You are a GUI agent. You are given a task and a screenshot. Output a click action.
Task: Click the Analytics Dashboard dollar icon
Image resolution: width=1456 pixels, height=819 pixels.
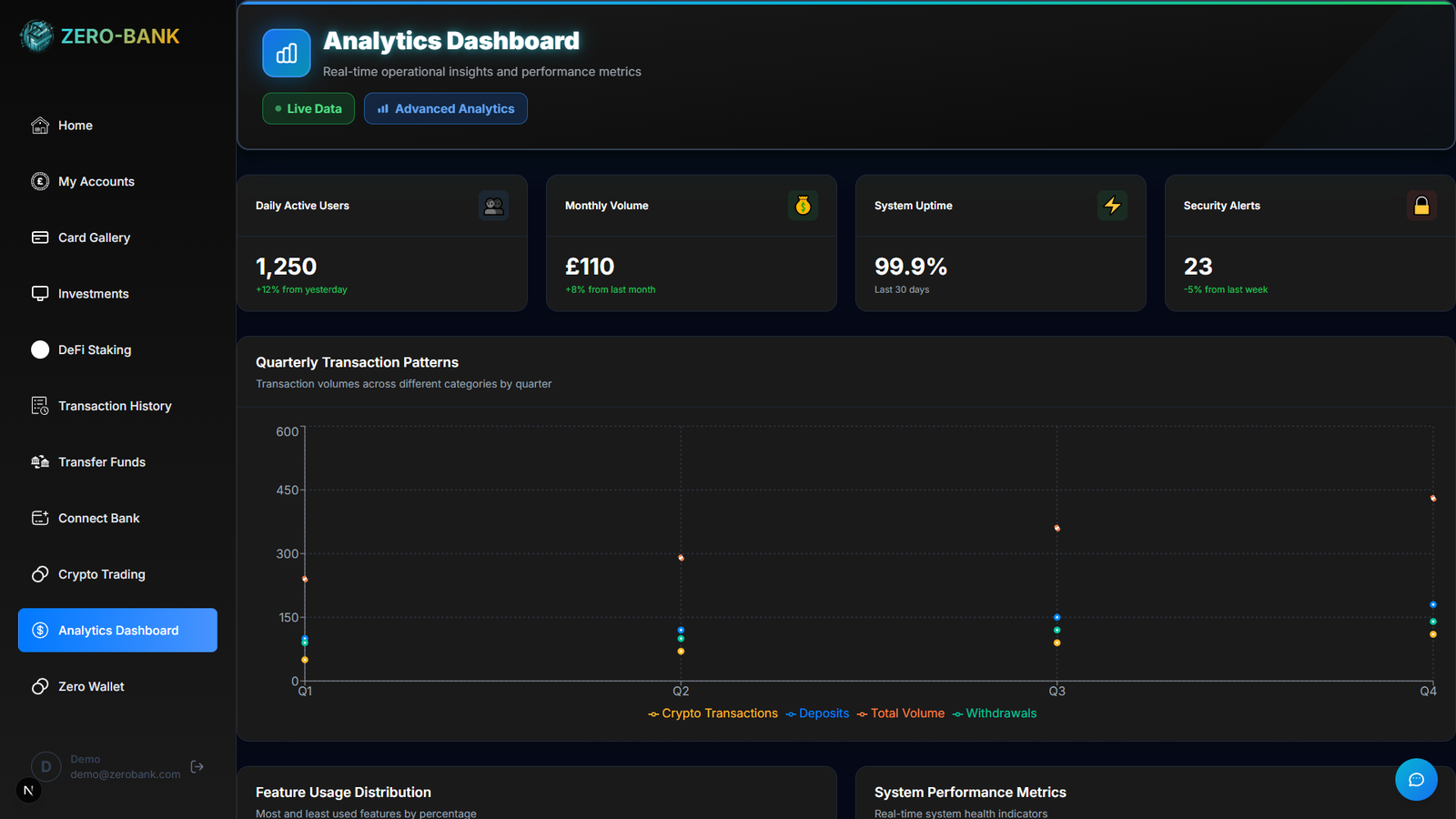tap(40, 631)
